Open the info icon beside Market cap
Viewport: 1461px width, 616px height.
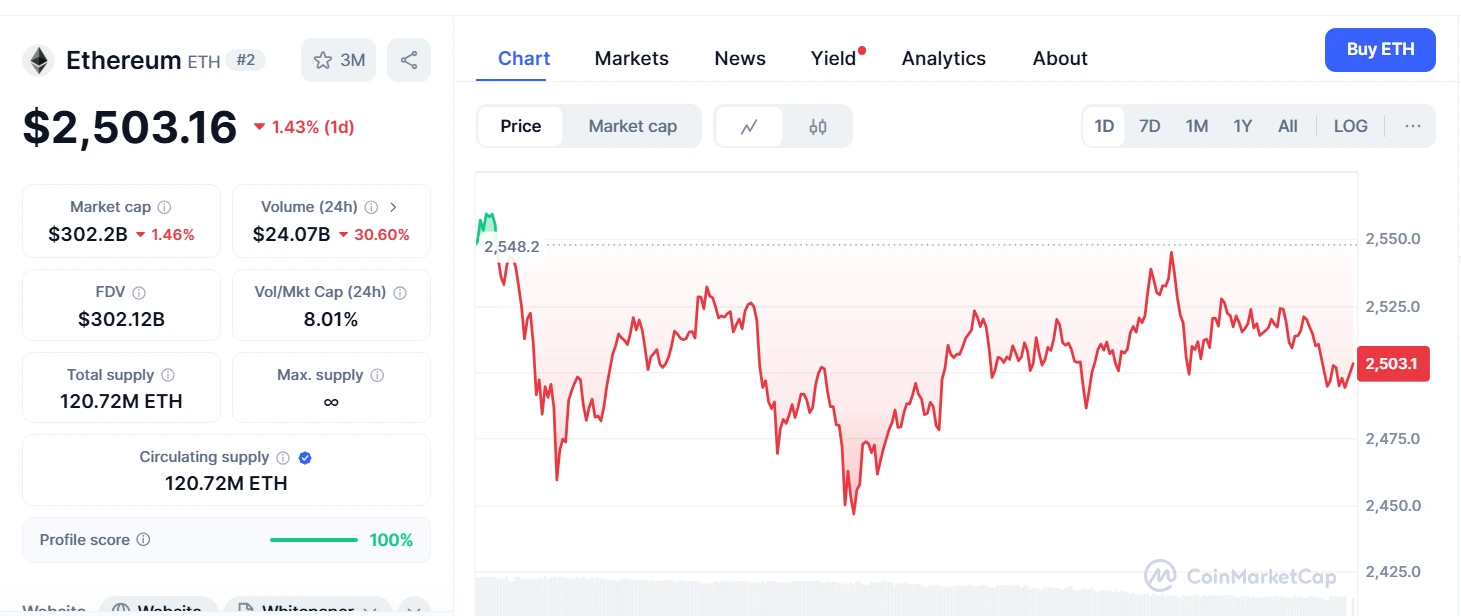tap(164, 207)
